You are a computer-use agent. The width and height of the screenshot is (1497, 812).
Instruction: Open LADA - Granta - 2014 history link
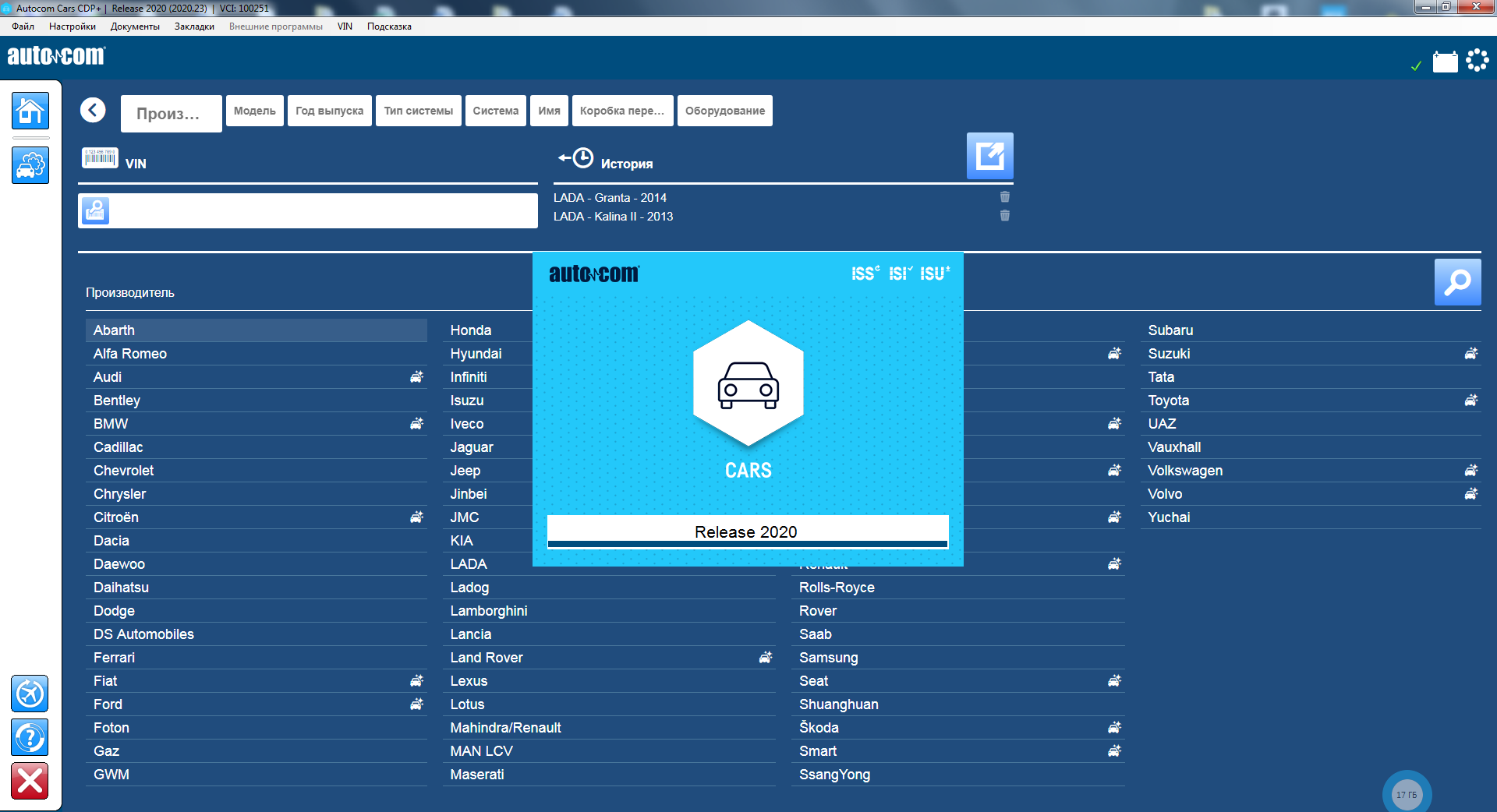(610, 198)
